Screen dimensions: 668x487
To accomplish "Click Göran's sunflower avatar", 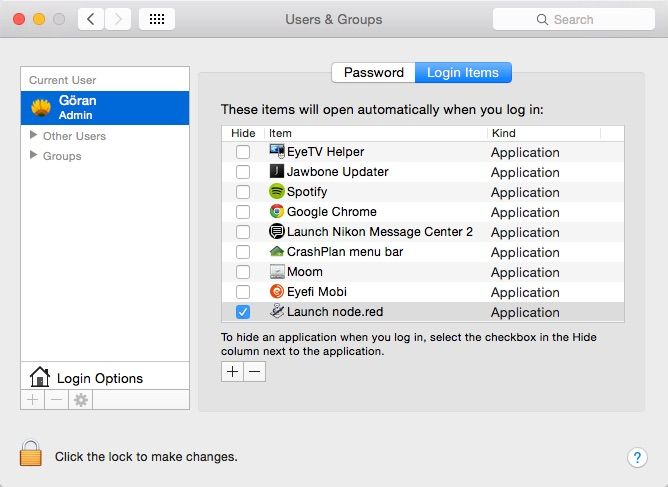I will click(41, 107).
